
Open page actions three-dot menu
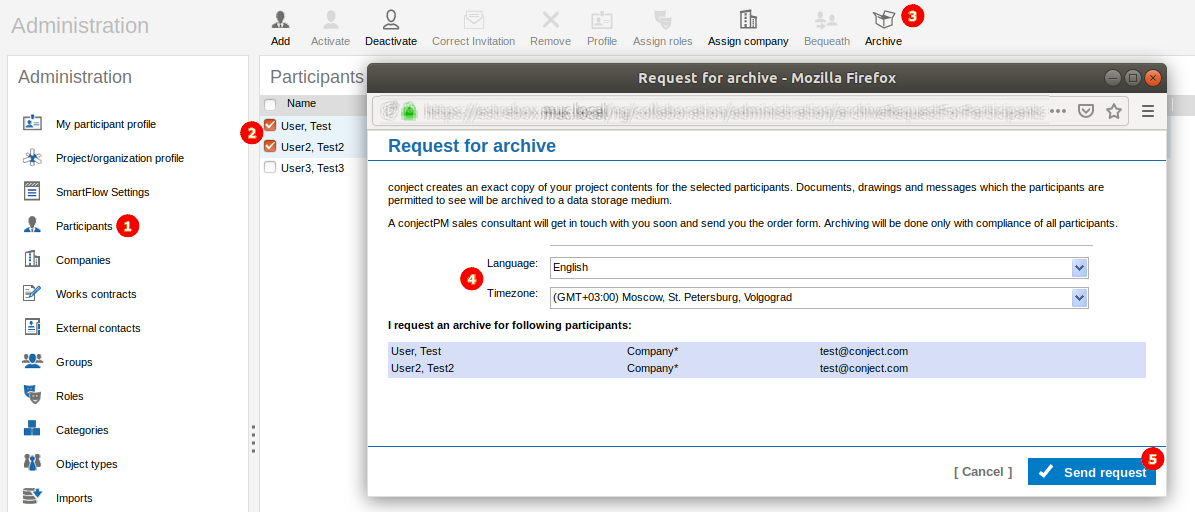click(x=1057, y=111)
